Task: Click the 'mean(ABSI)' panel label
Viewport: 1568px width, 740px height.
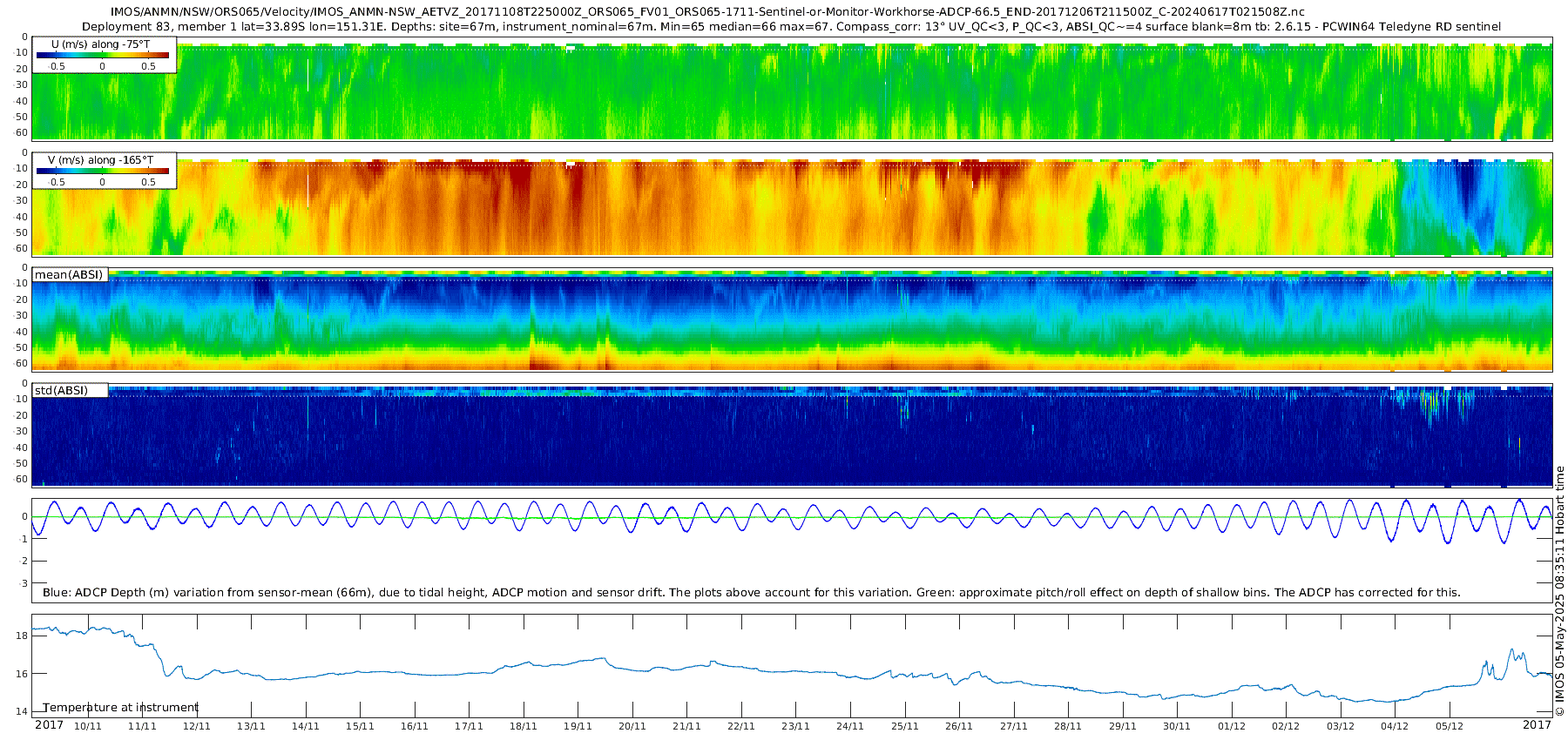Action: pyautogui.click(x=69, y=275)
